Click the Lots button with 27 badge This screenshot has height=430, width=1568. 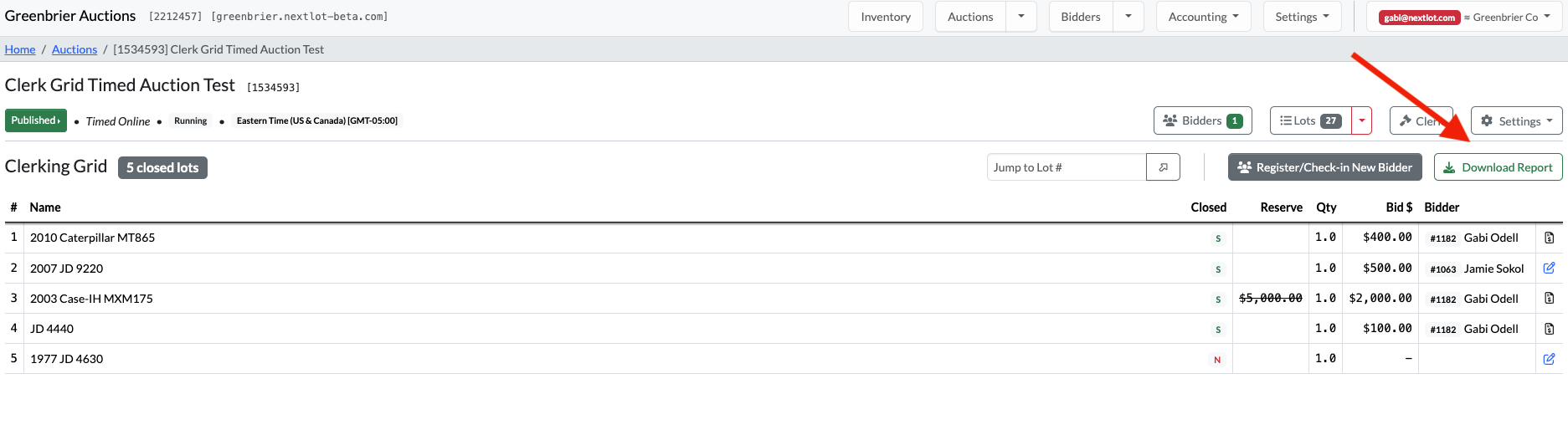click(1310, 120)
